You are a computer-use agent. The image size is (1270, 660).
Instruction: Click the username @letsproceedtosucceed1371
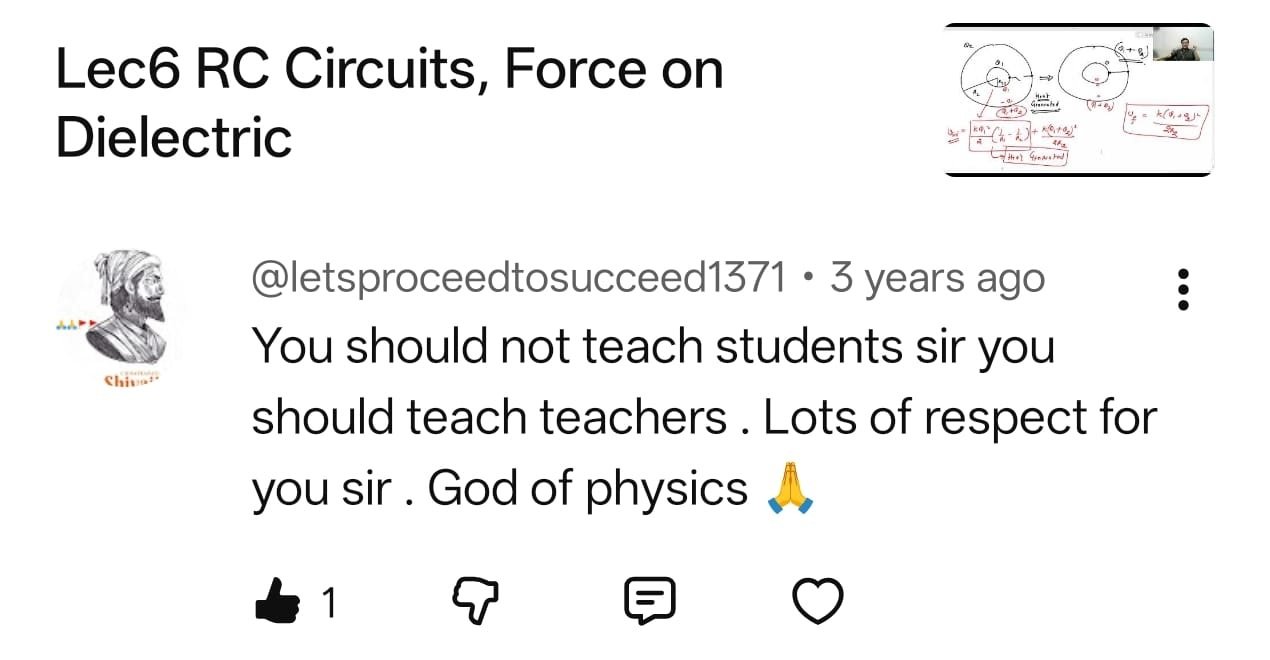point(518,279)
